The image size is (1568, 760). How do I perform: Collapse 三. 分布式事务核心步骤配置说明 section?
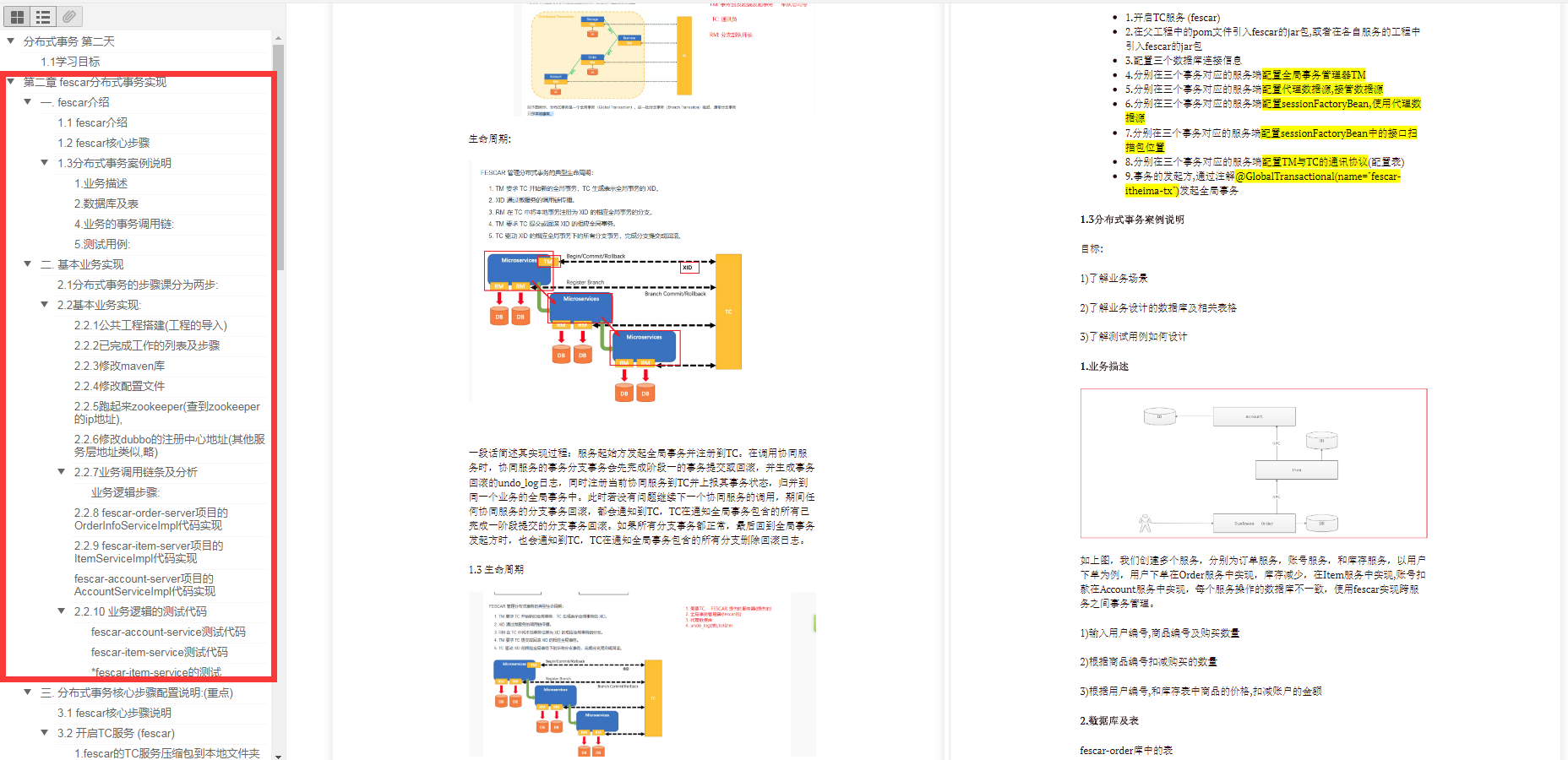pyautogui.click(x=27, y=692)
